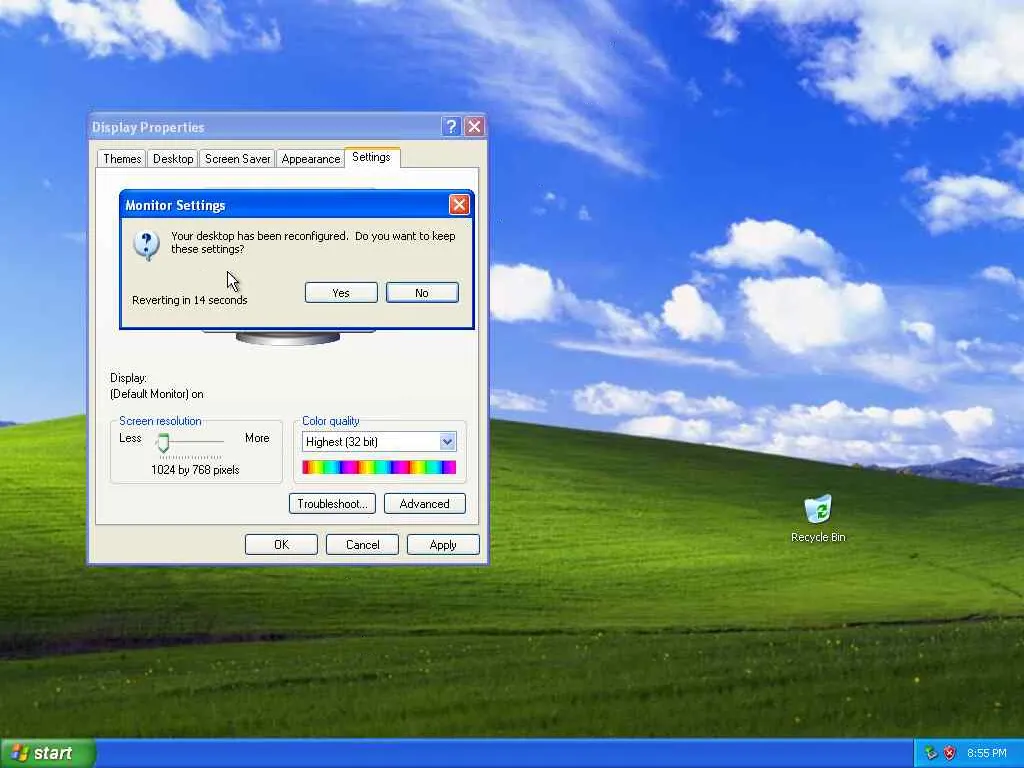Screen dimensions: 1024x768
Task: Click Cancel in Display Properties
Action: pyautogui.click(x=362, y=545)
